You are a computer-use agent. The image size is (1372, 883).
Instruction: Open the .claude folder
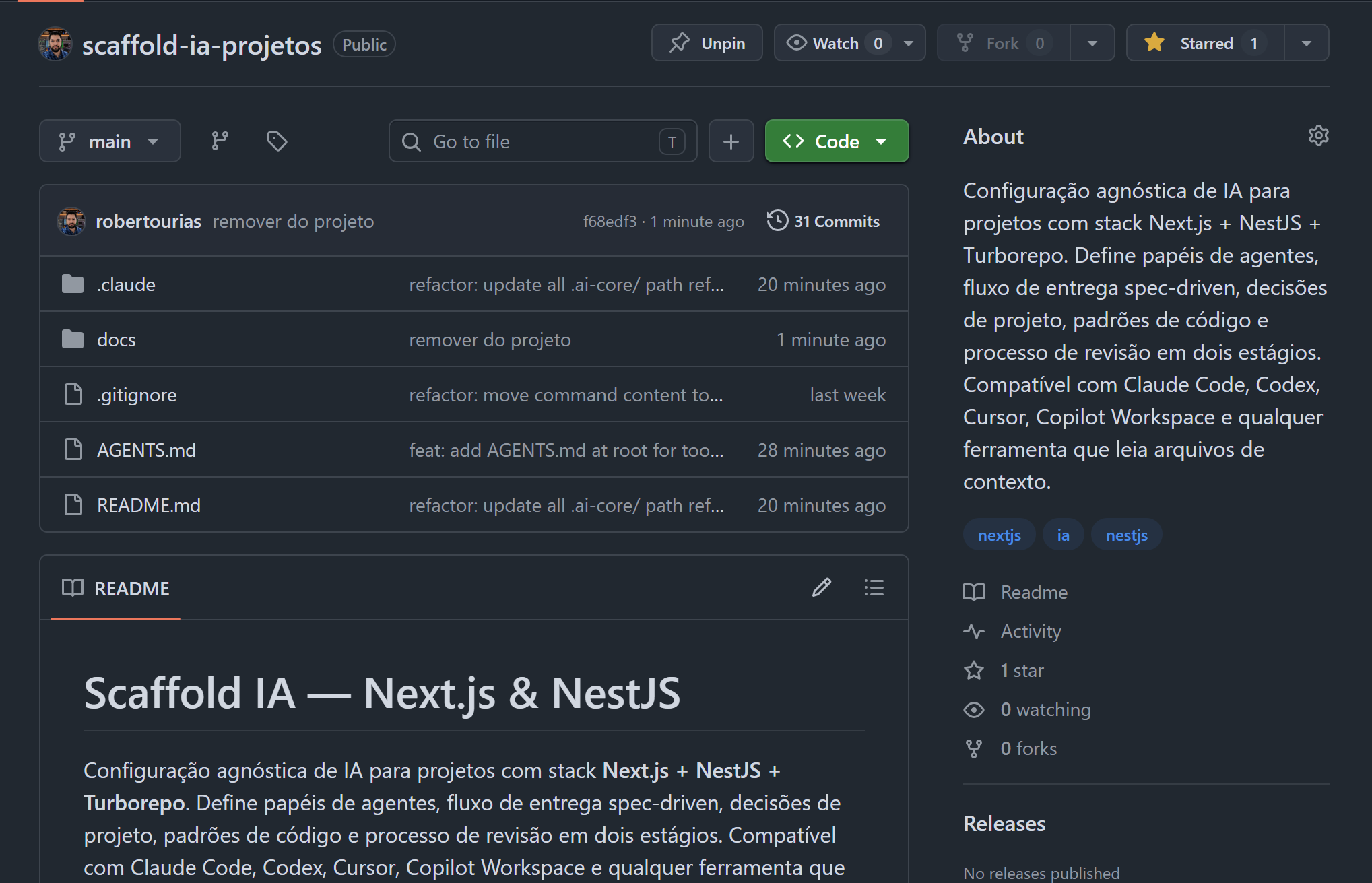pyautogui.click(x=127, y=284)
